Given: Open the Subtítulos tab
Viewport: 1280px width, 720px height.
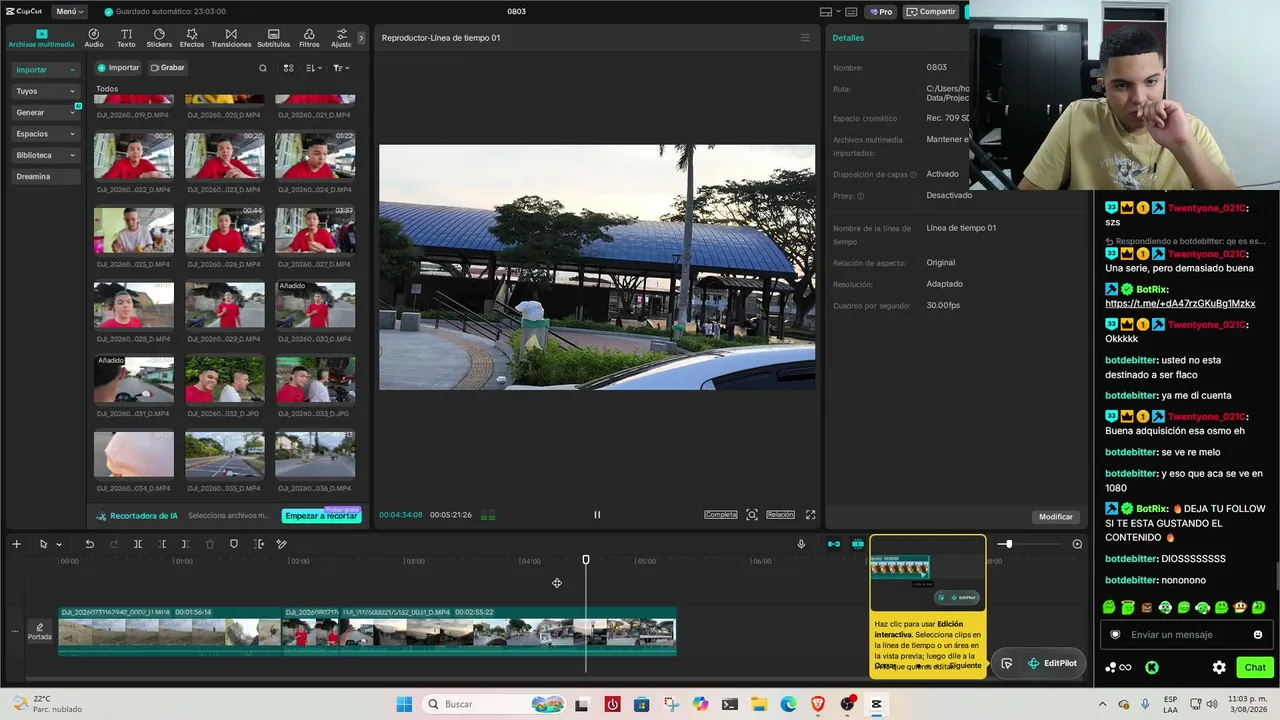Looking at the screenshot, I should 274,38.
